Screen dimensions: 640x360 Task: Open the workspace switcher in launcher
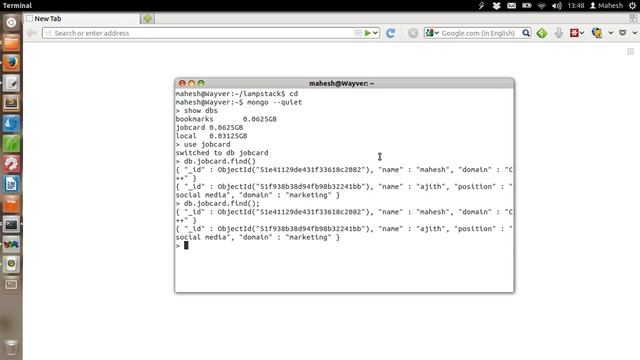pyautogui.click(x=11, y=284)
